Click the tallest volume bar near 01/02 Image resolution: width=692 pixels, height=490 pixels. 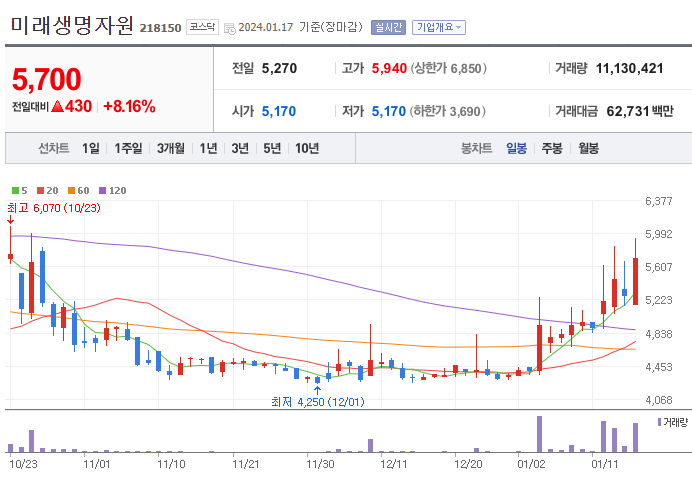[539, 434]
